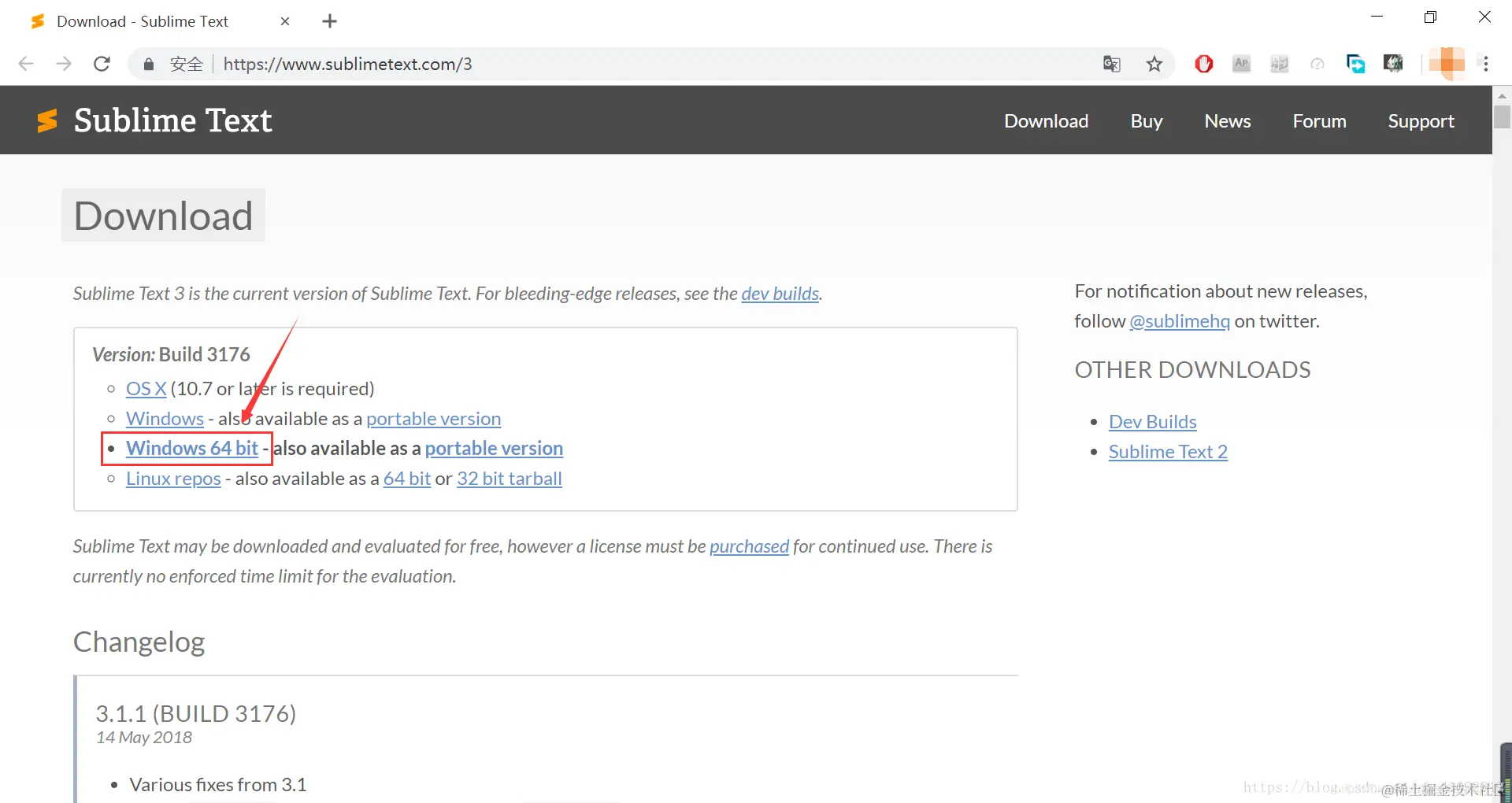Visit the @sublimehq twitter link
1512x803 pixels.
1180,321
